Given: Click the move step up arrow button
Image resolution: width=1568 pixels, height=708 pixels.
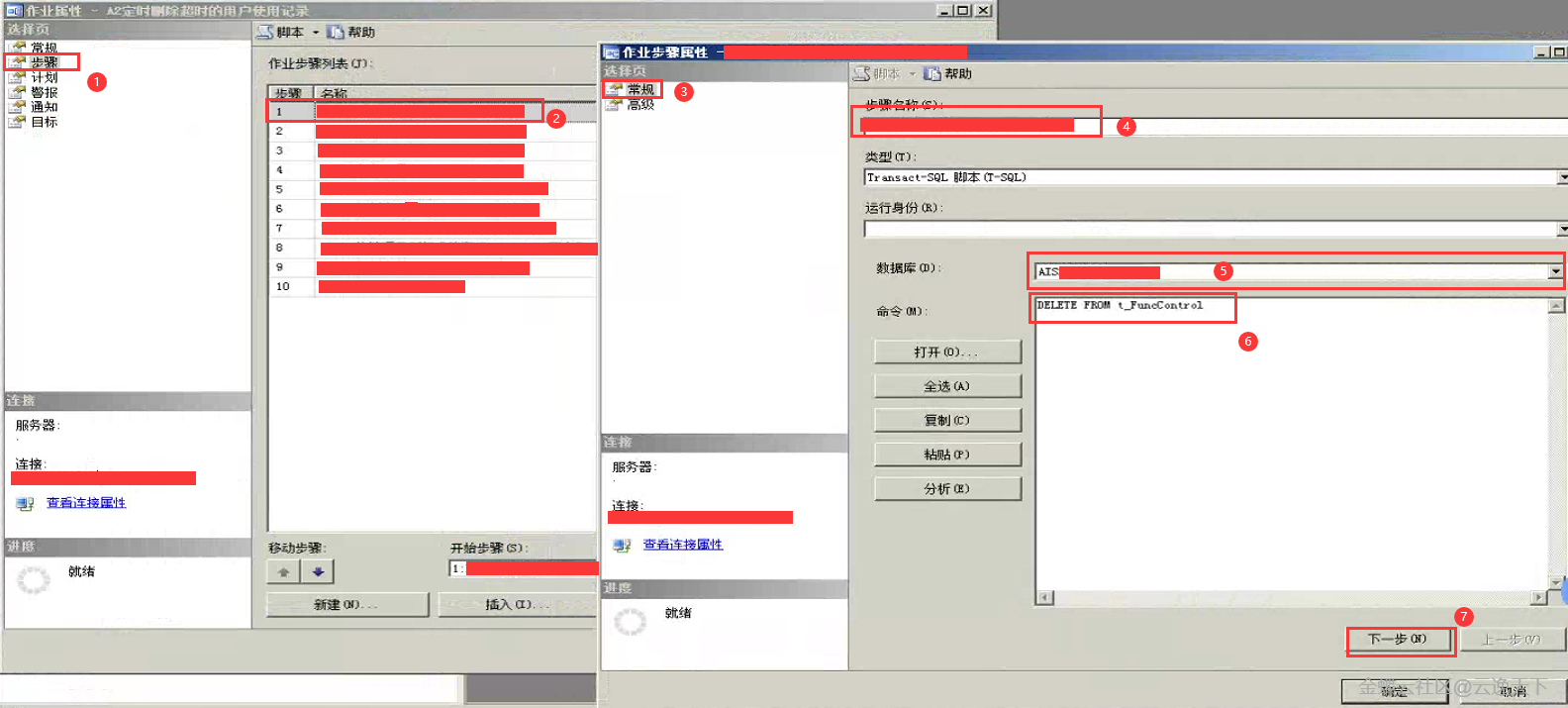Looking at the screenshot, I should 284,572.
